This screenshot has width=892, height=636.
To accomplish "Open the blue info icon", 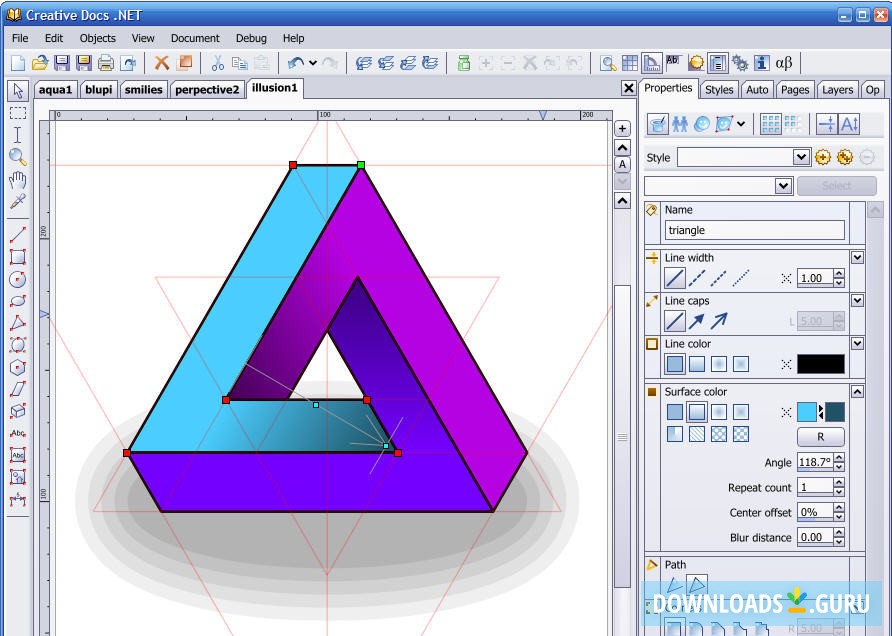I will [762, 63].
